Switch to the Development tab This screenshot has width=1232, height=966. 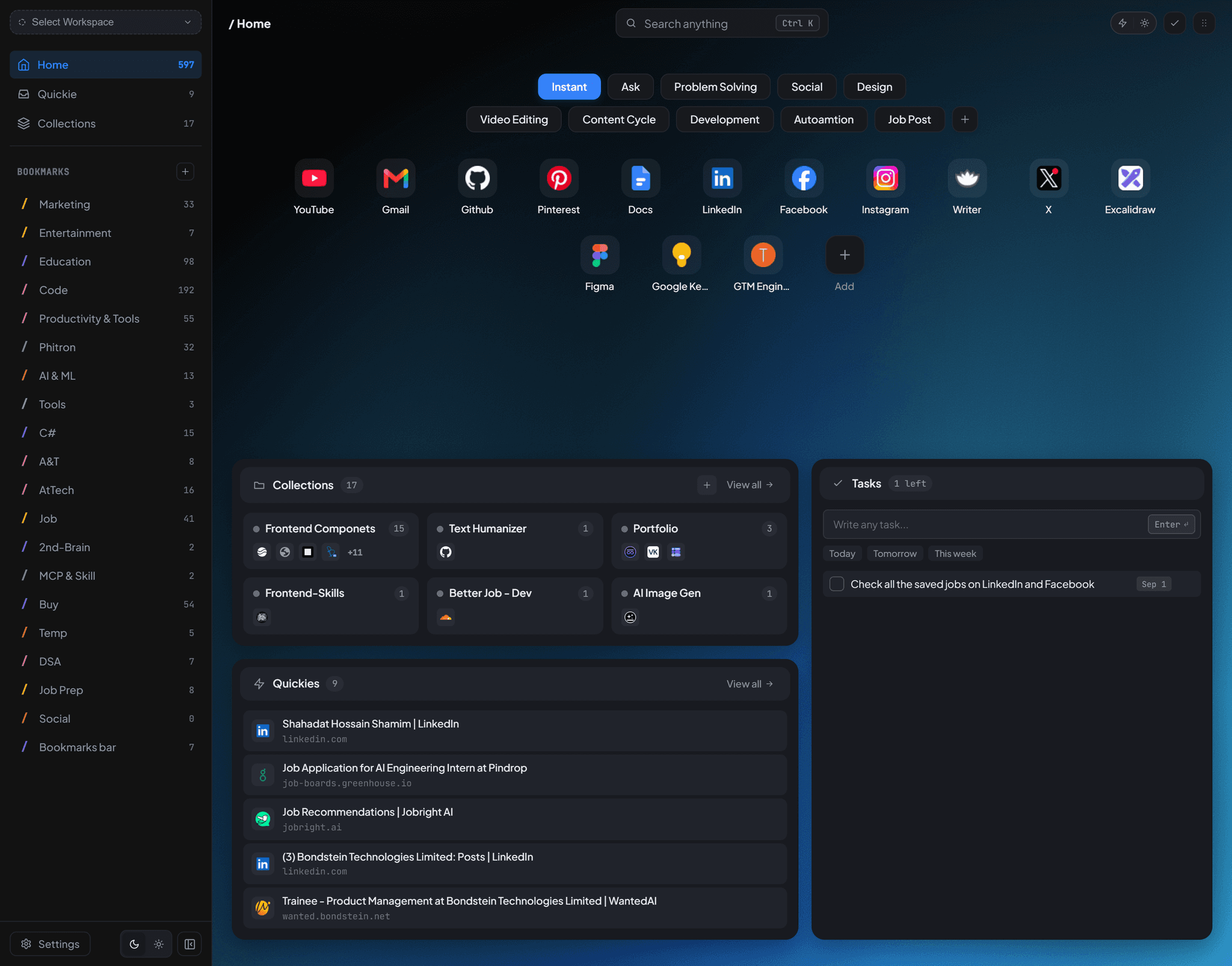click(724, 119)
